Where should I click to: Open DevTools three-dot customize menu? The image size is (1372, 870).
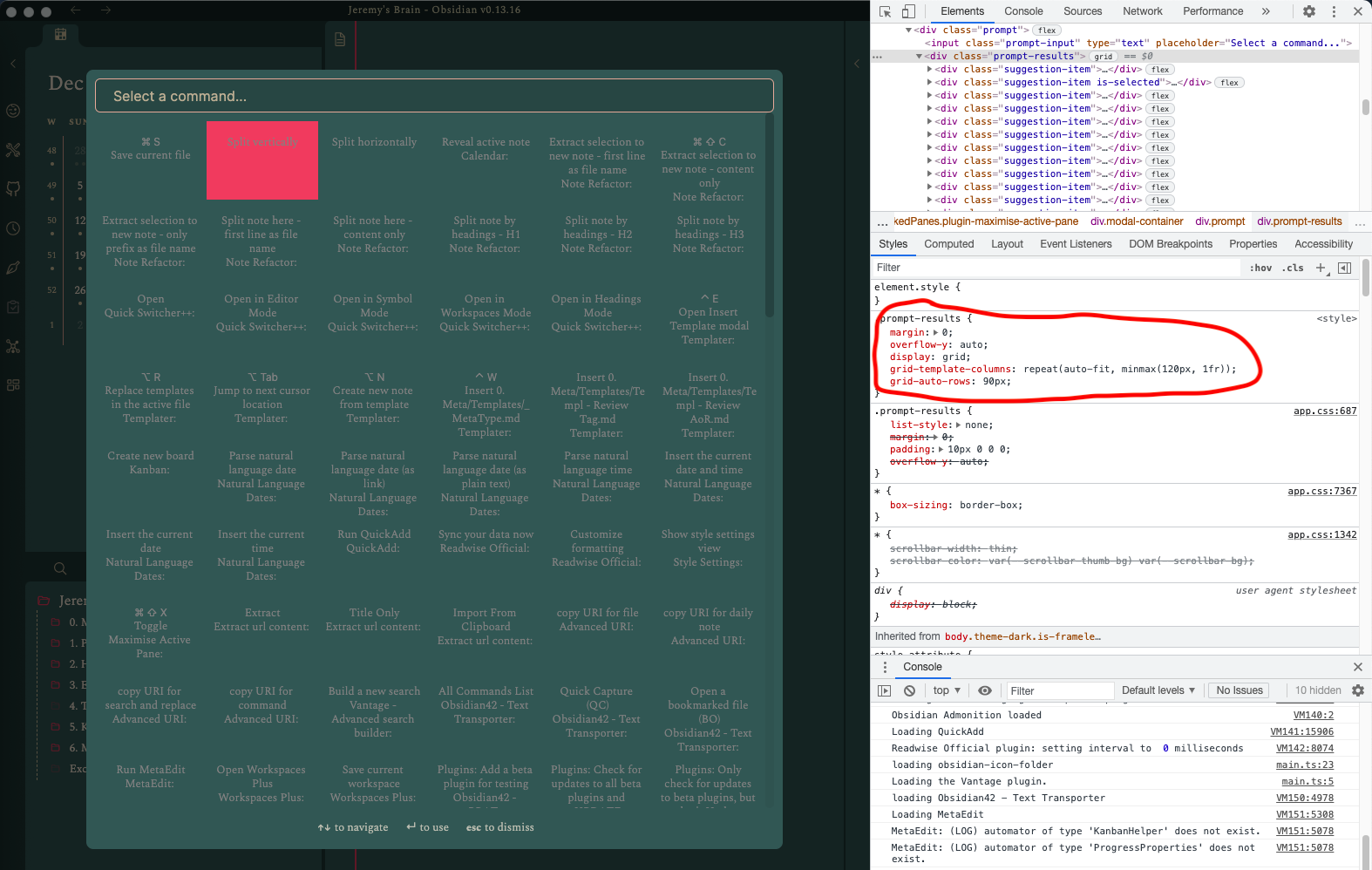coord(1334,11)
